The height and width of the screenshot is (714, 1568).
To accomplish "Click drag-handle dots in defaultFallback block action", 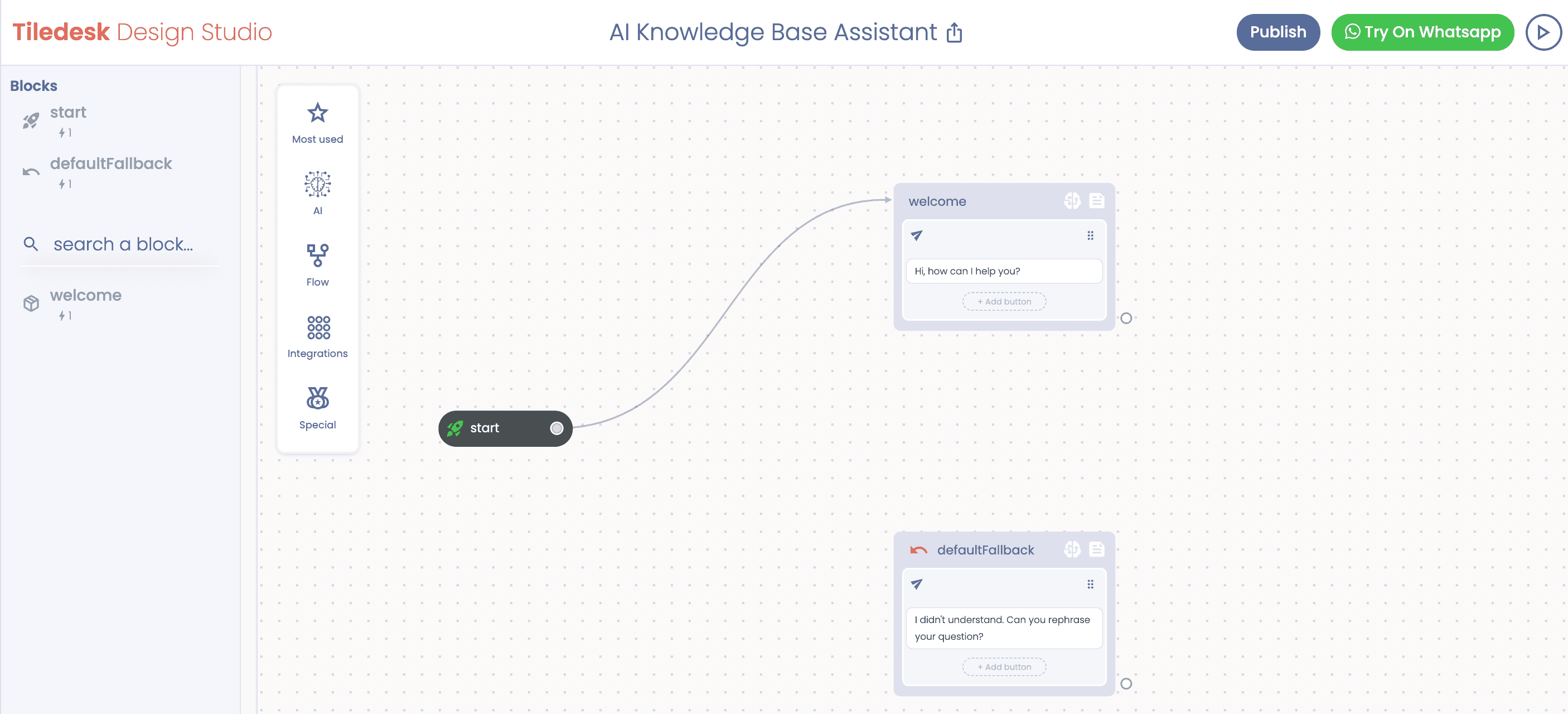I will tap(1091, 585).
